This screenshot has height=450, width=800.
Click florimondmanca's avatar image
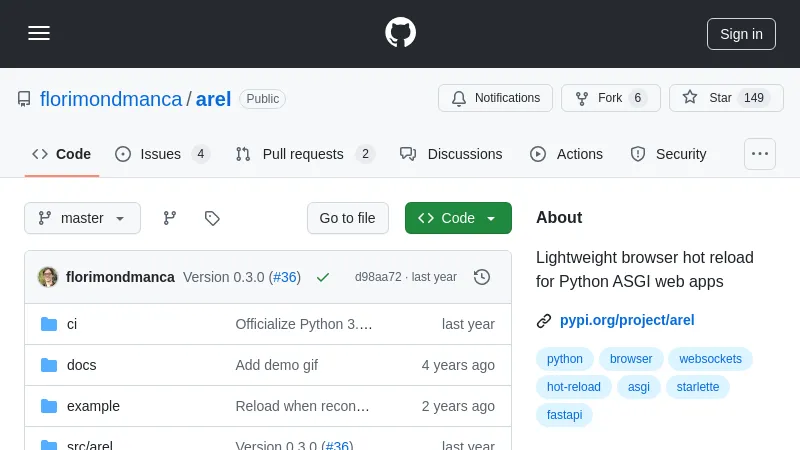pos(48,277)
